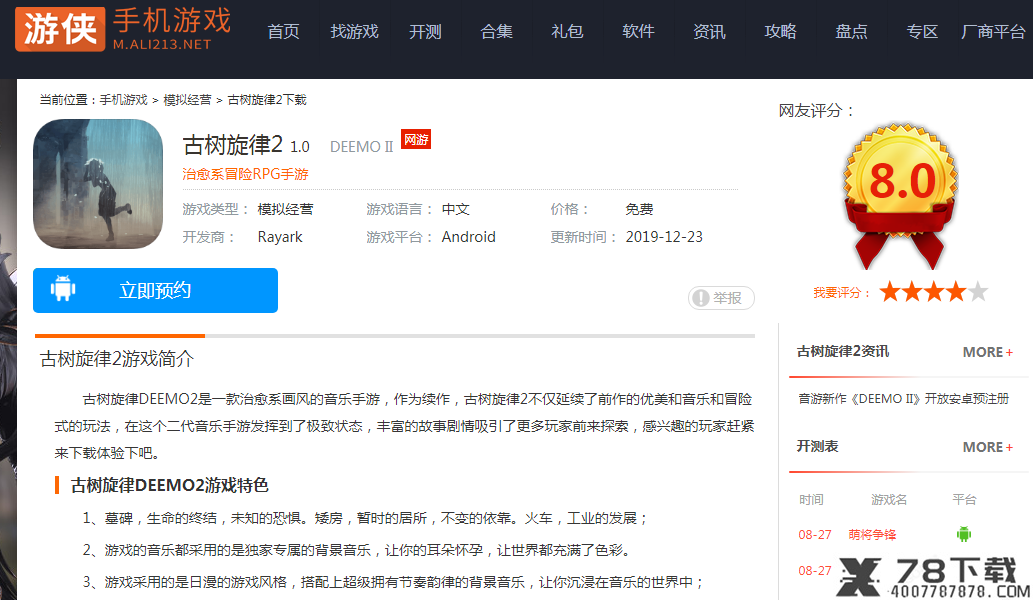The width and height of the screenshot is (1033, 600).
Task: Go to the 攻略 navigation page
Action: pos(781,32)
